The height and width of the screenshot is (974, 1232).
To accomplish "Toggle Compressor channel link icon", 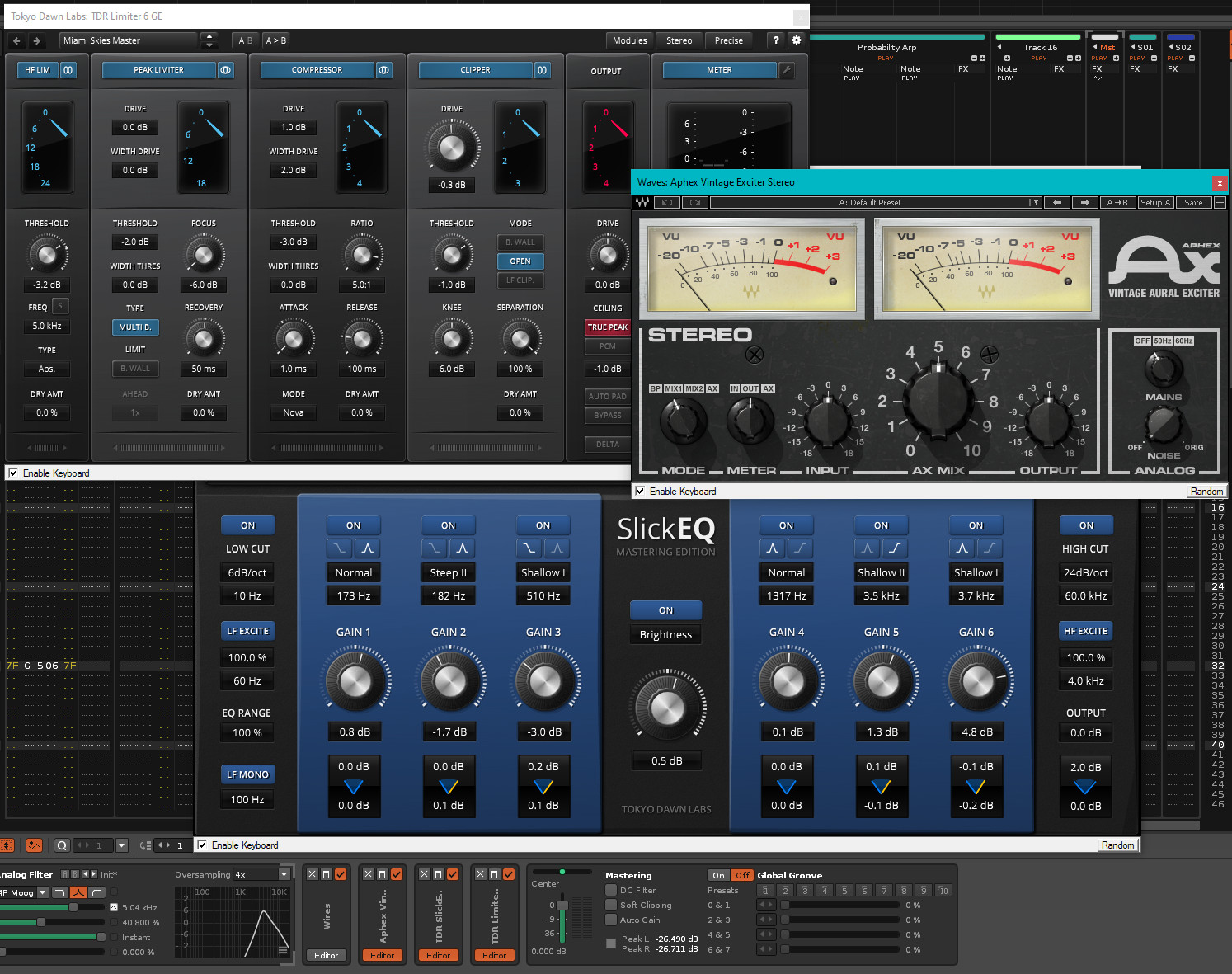I will [383, 70].
